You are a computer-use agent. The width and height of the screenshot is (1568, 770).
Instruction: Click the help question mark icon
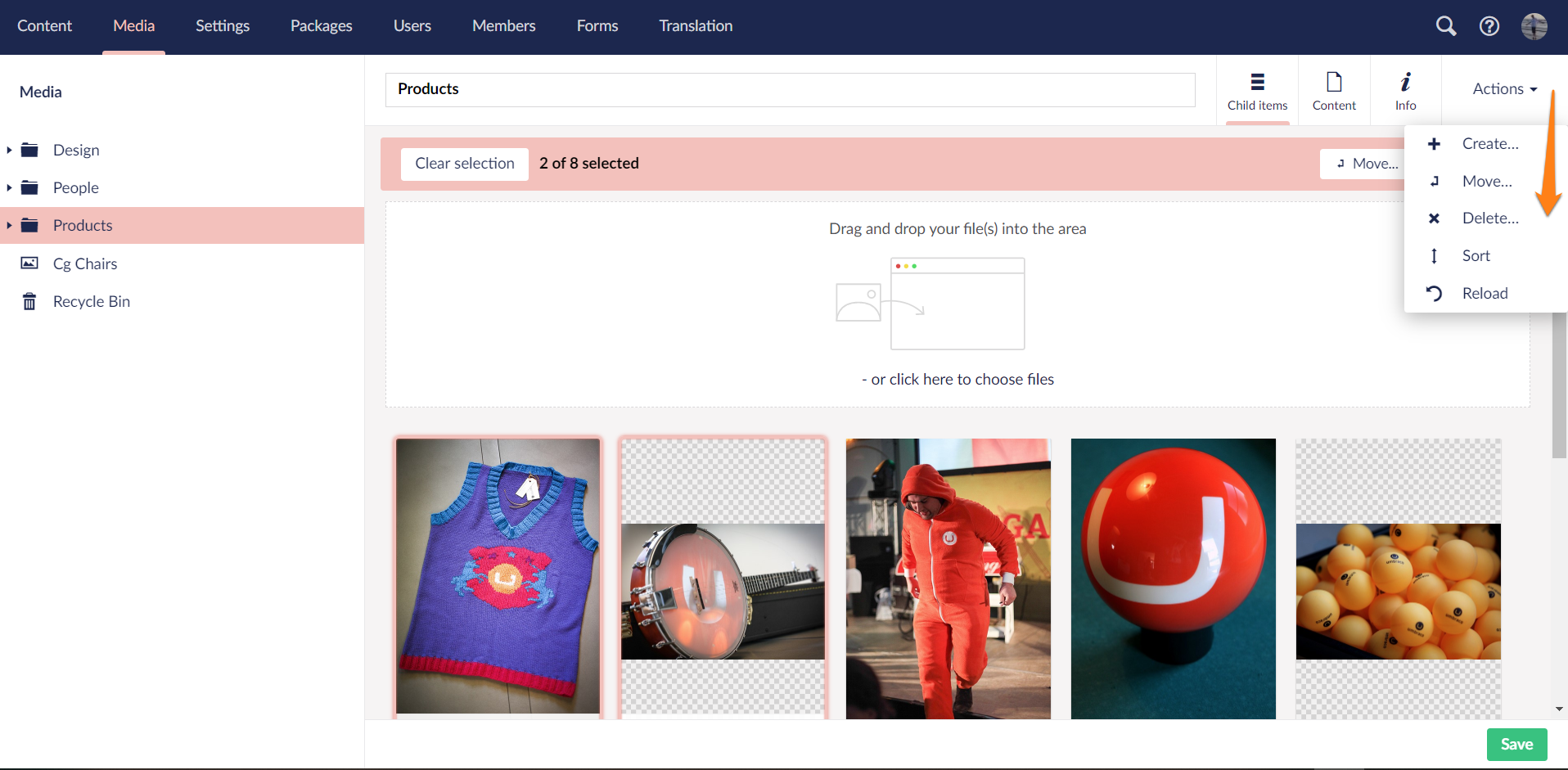(x=1489, y=25)
